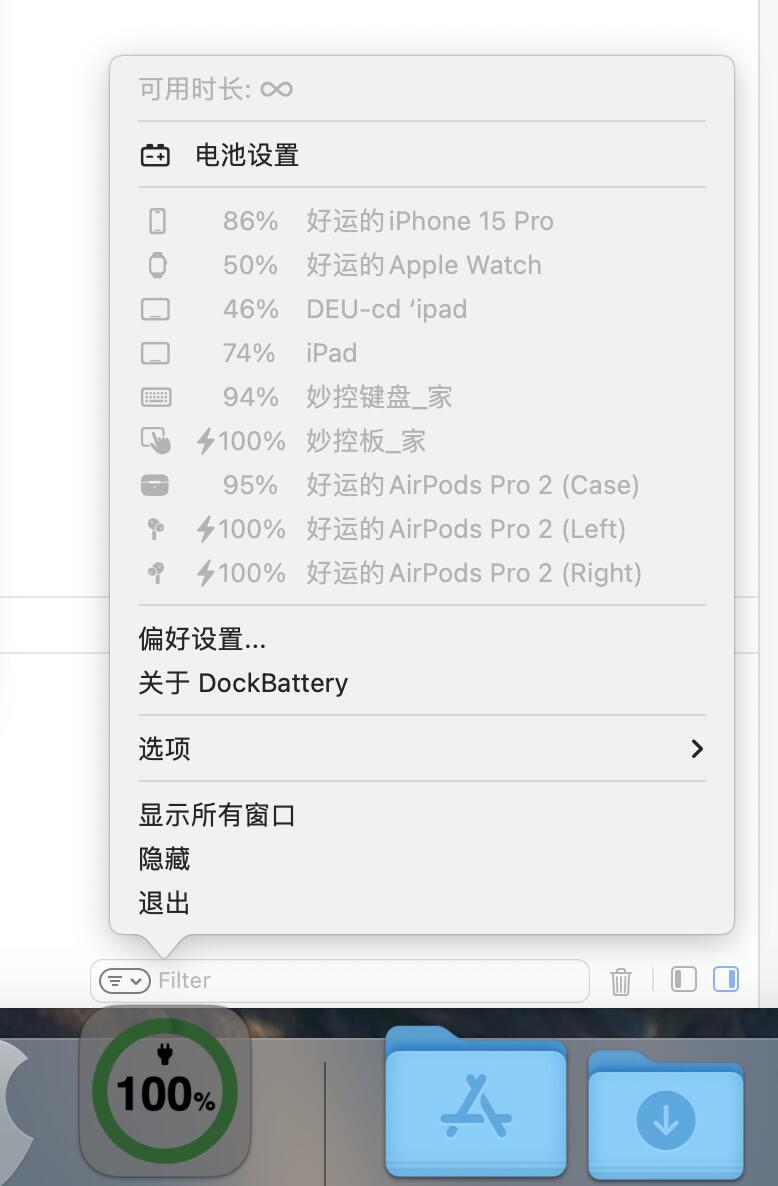
Task: Click the Magic Keyboard (妙控键盘_家) icon
Action: [x=156, y=397]
